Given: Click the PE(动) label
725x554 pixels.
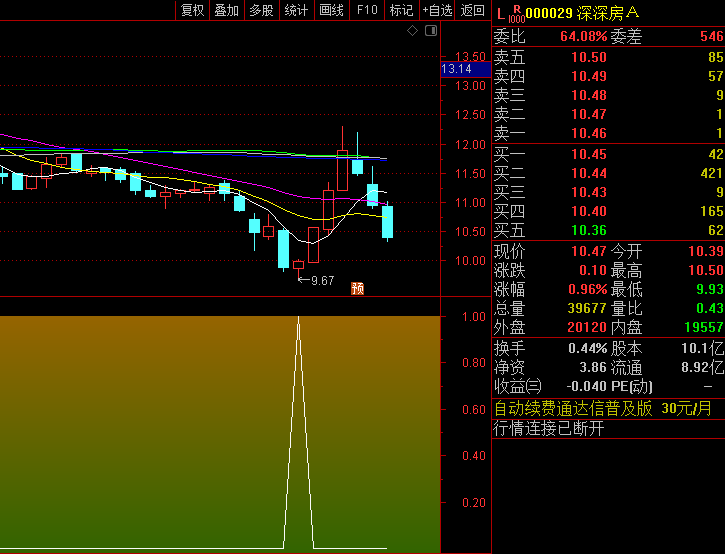Looking at the screenshot, I should [632, 386].
